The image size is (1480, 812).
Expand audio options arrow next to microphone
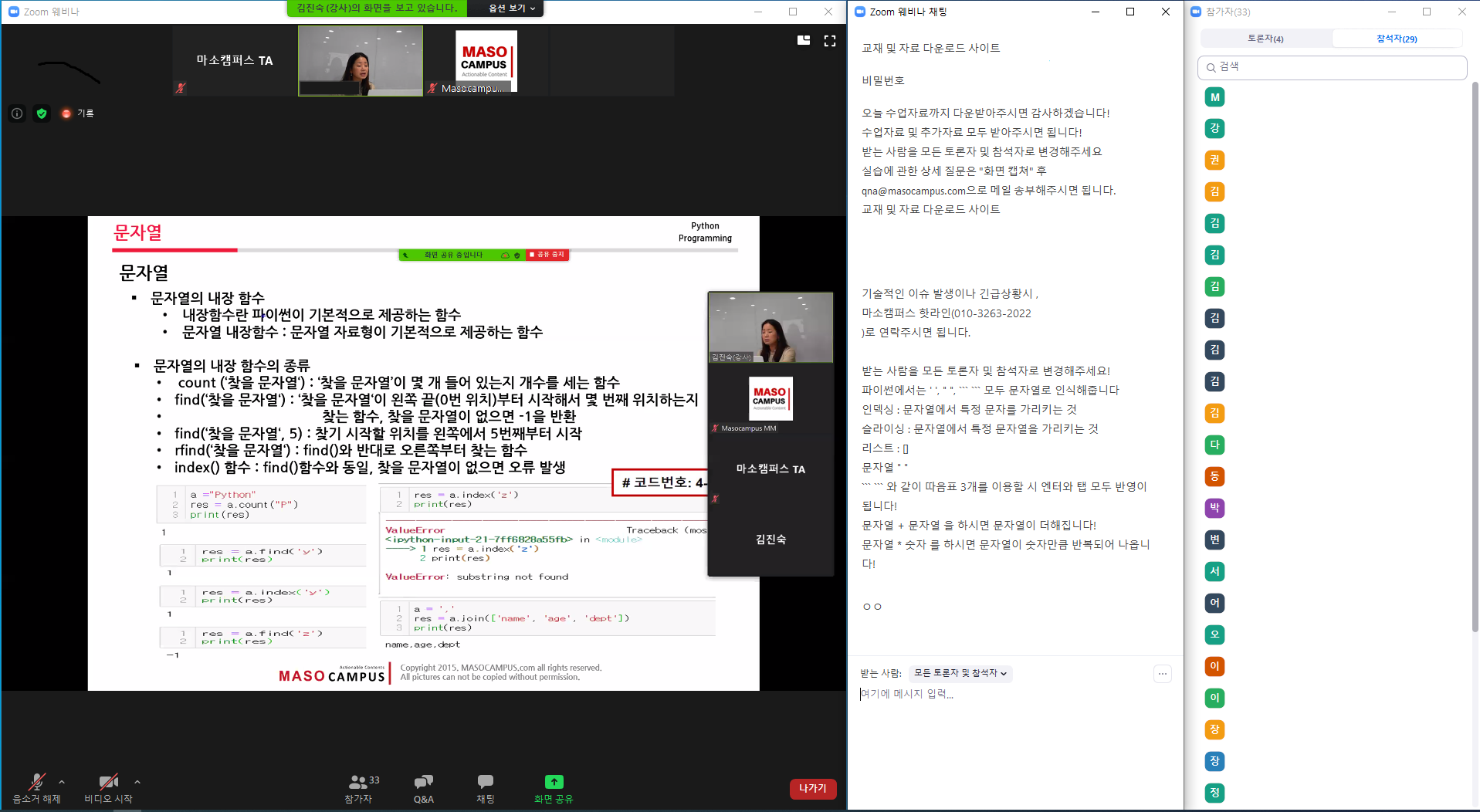62,782
